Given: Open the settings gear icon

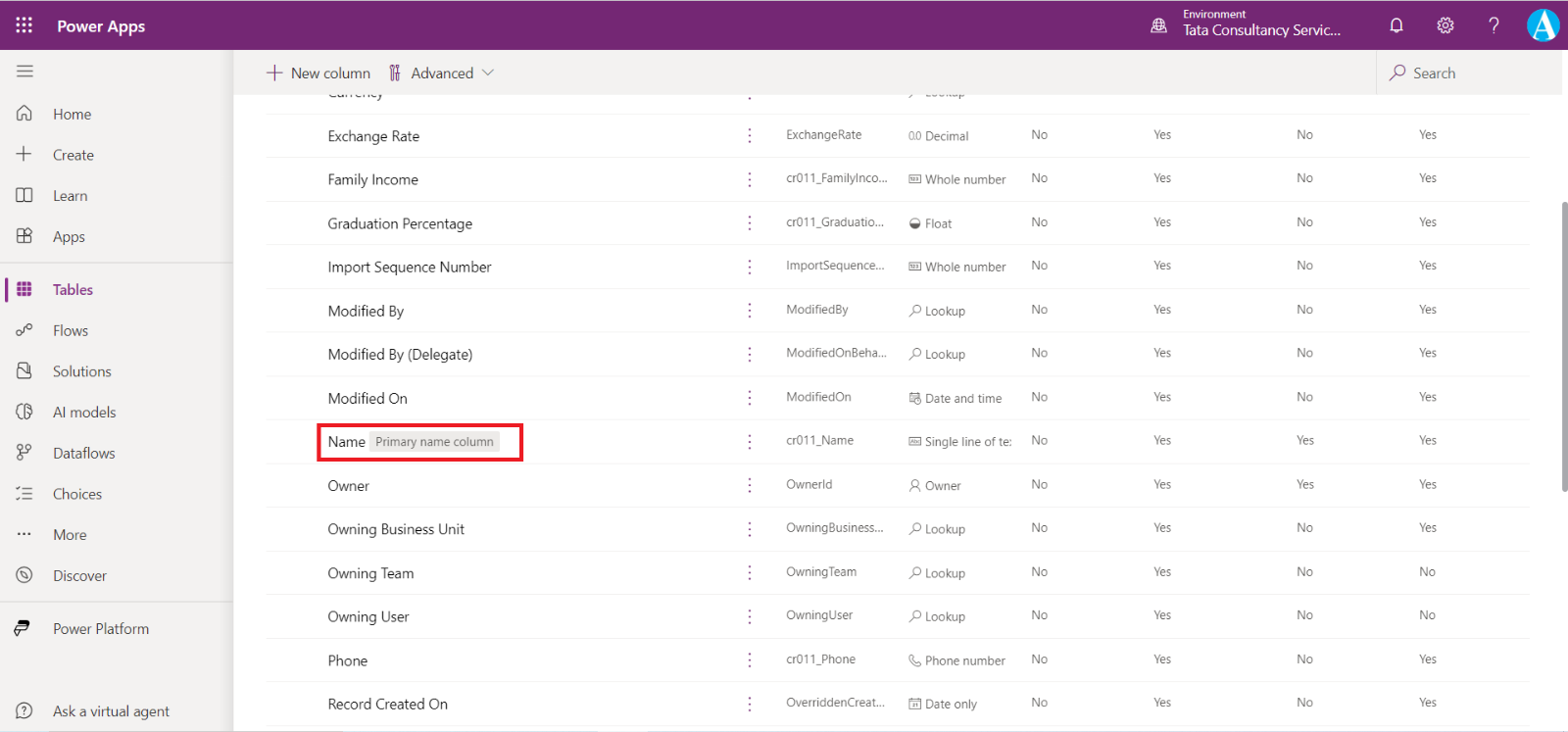Looking at the screenshot, I should click(1445, 25).
